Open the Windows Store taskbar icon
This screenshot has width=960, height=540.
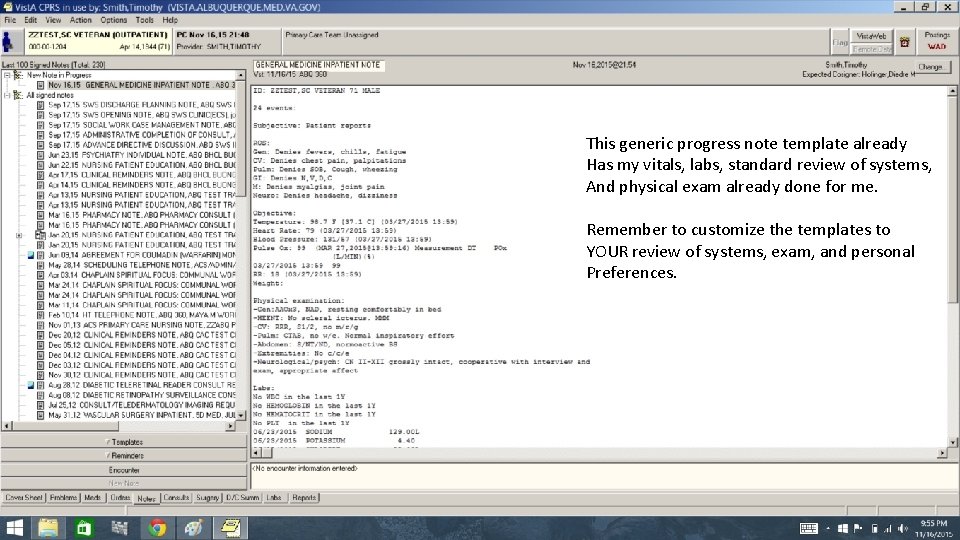click(84, 528)
